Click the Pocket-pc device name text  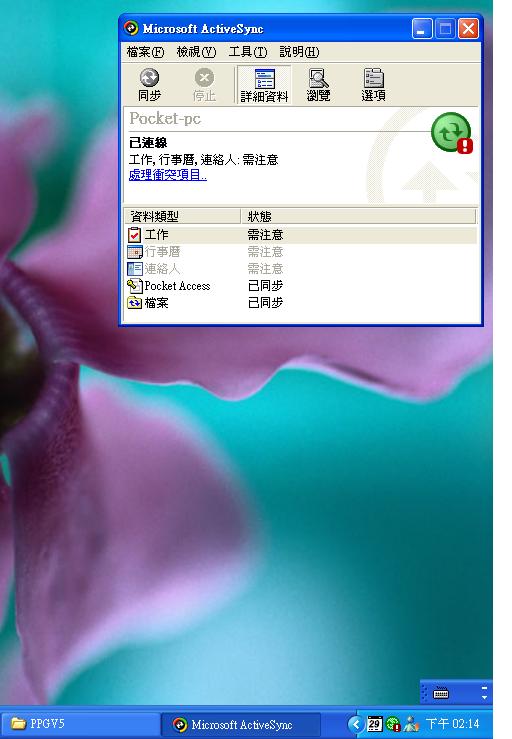165,119
